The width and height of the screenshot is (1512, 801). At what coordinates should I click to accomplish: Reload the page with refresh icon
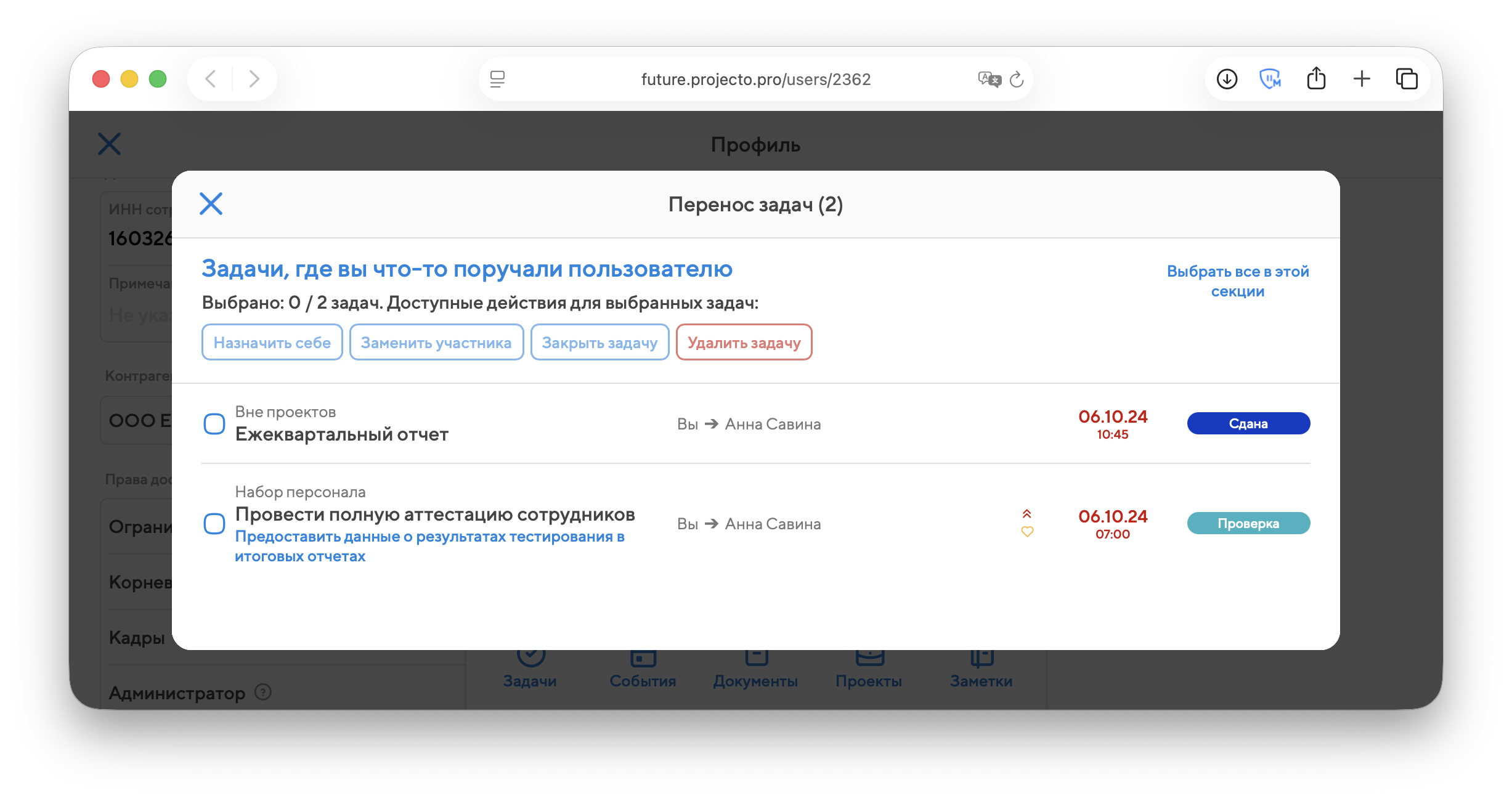click(1017, 79)
